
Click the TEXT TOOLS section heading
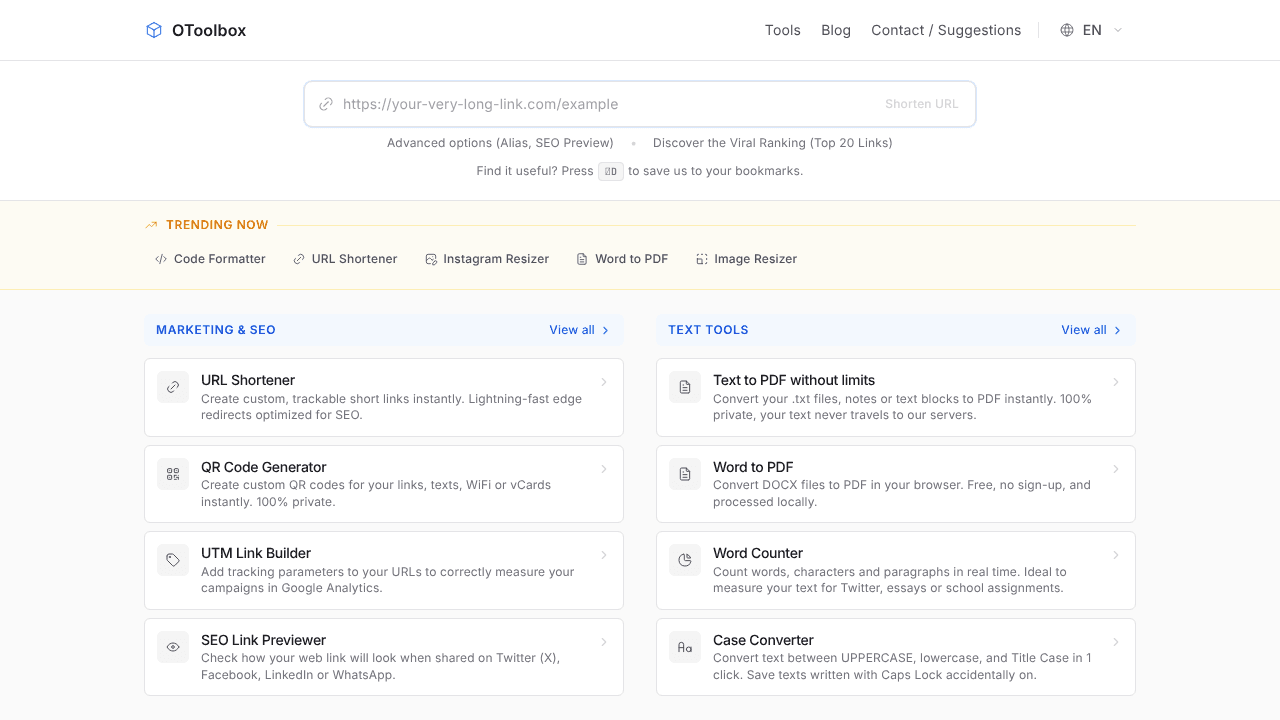[708, 330]
